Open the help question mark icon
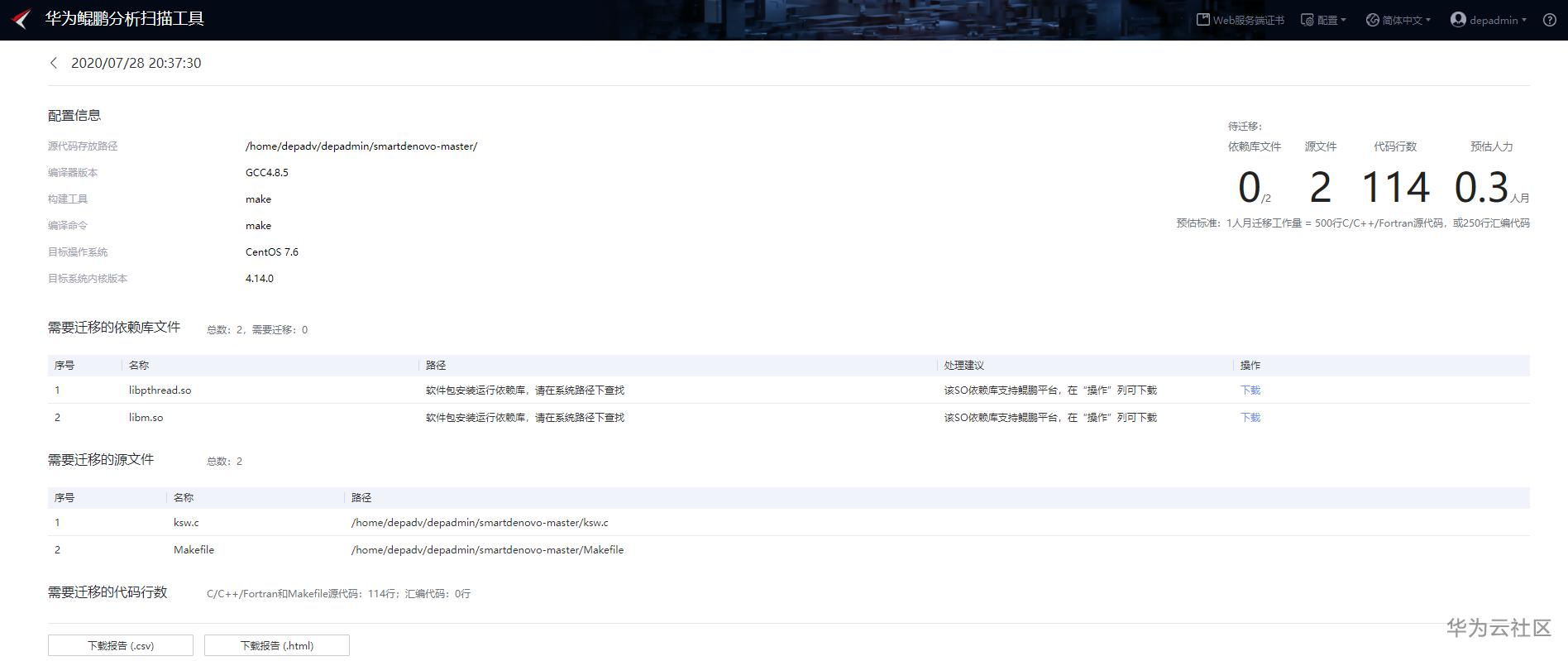The height and width of the screenshot is (661, 1568). (1550, 20)
